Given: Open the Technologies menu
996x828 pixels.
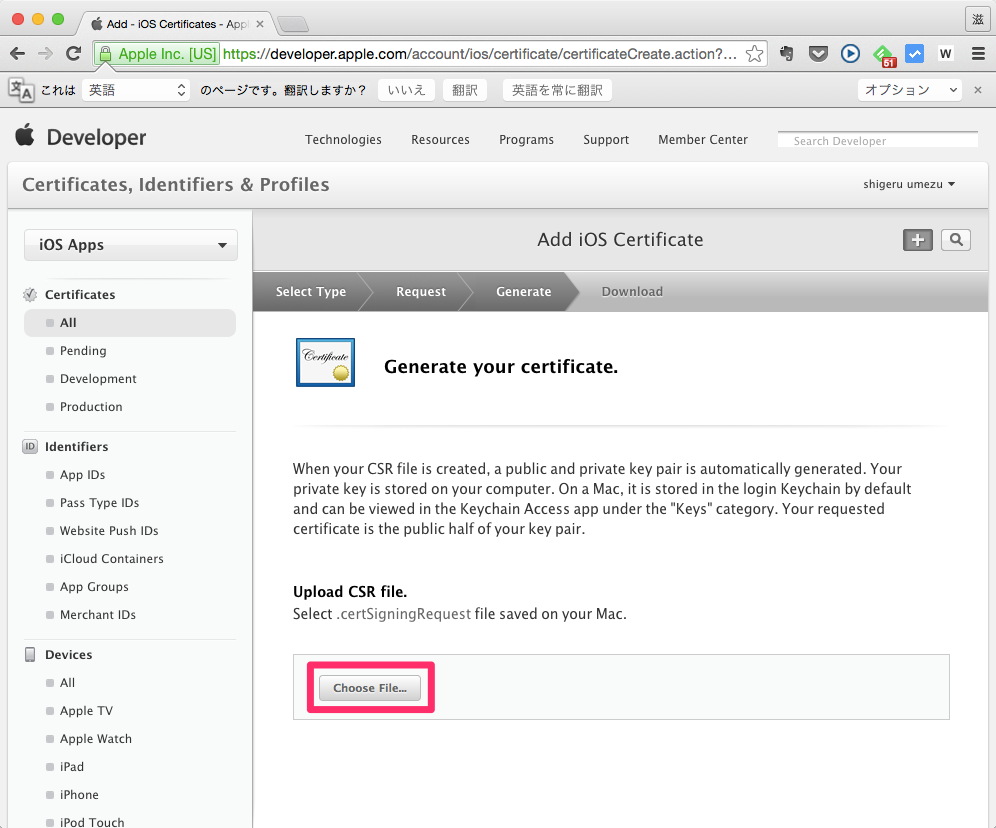Looking at the screenshot, I should (343, 140).
